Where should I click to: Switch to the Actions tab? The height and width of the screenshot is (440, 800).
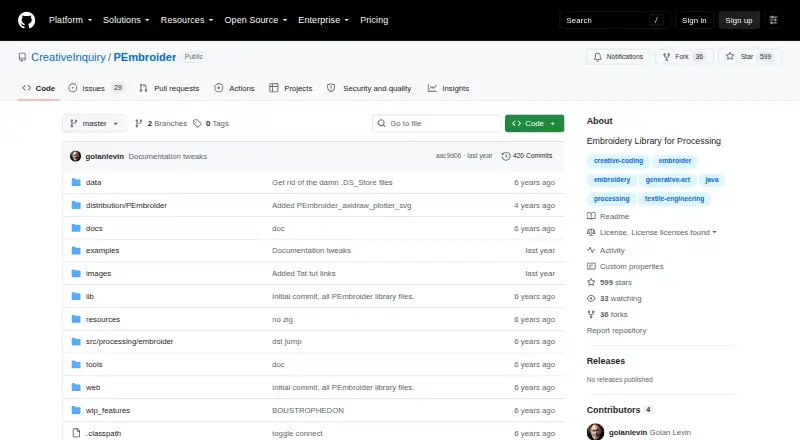[x=235, y=88]
